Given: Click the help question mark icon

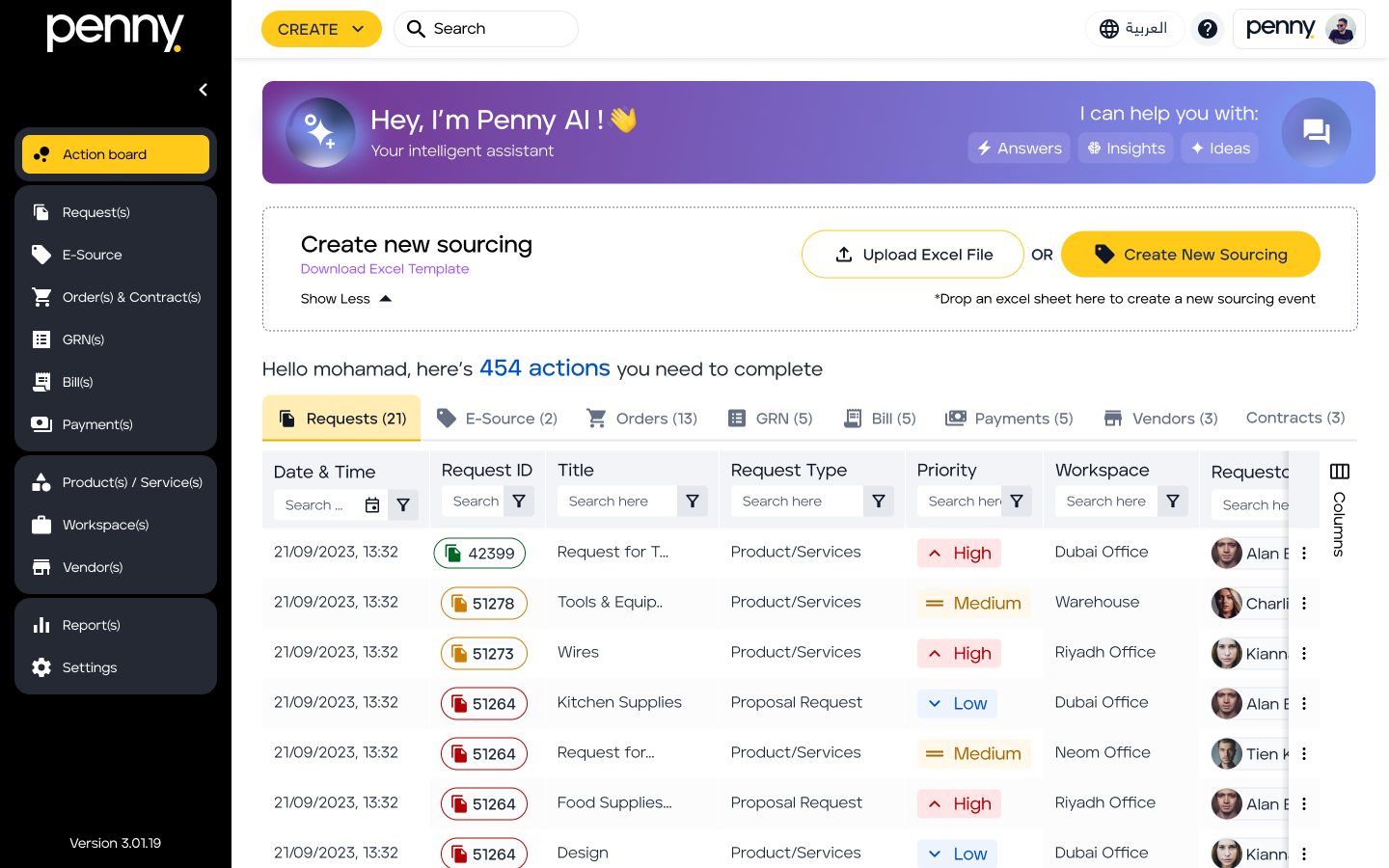Looking at the screenshot, I should [1207, 29].
